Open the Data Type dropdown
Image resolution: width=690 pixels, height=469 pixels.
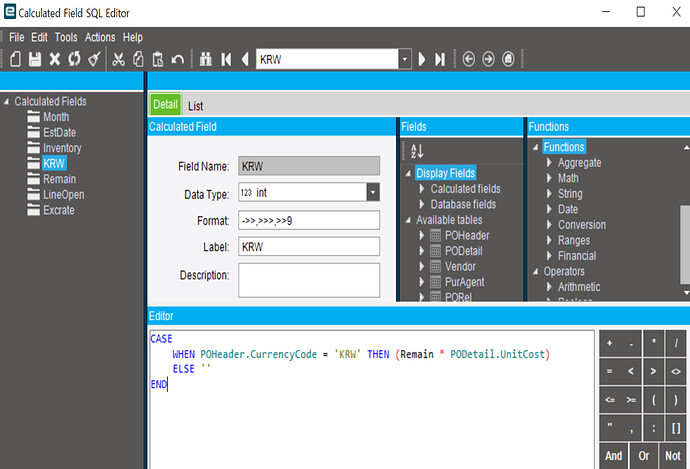click(372, 193)
